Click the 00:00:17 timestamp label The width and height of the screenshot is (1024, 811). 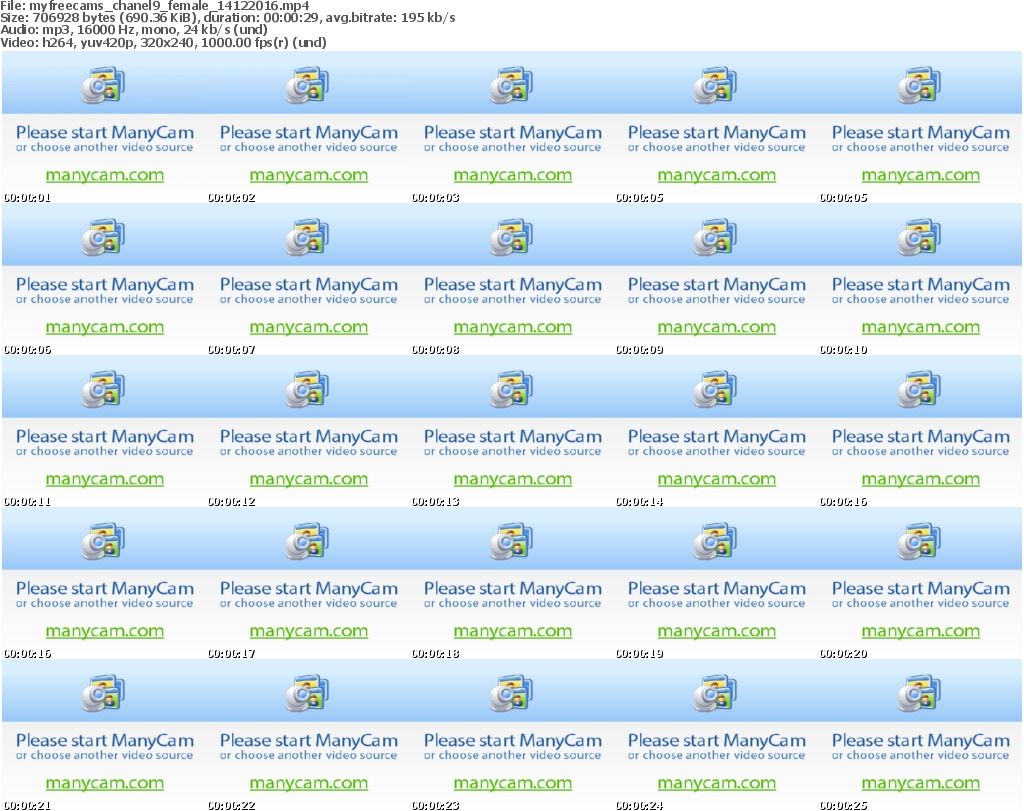coord(231,654)
